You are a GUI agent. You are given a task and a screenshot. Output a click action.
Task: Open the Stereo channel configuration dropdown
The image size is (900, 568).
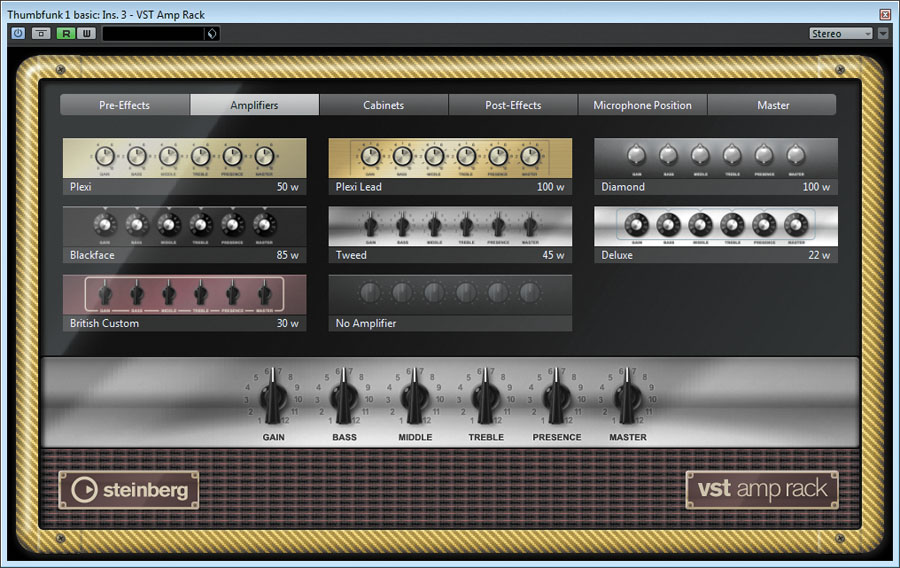[841, 34]
